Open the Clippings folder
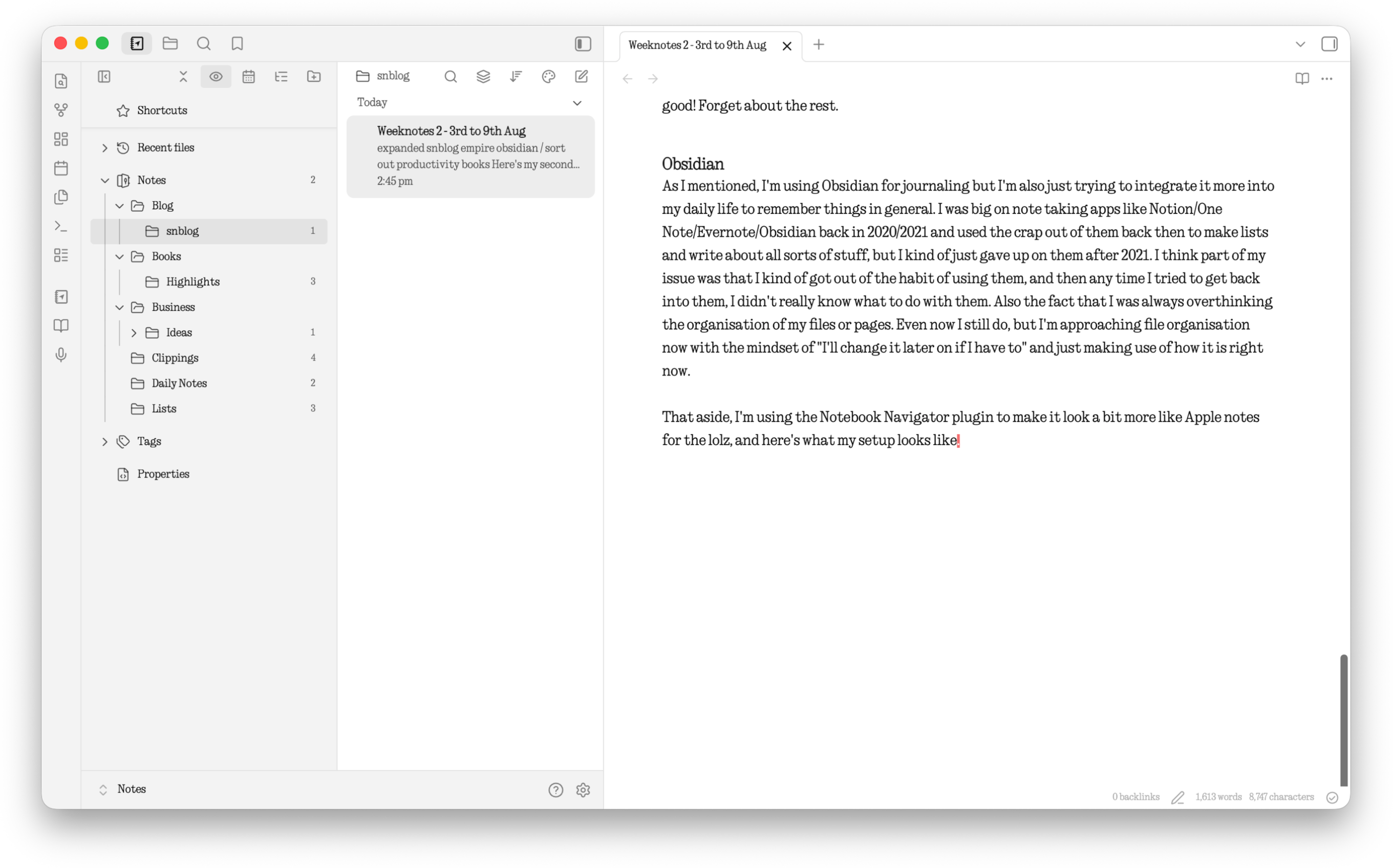This screenshot has height=868, width=1393. (209, 358)
